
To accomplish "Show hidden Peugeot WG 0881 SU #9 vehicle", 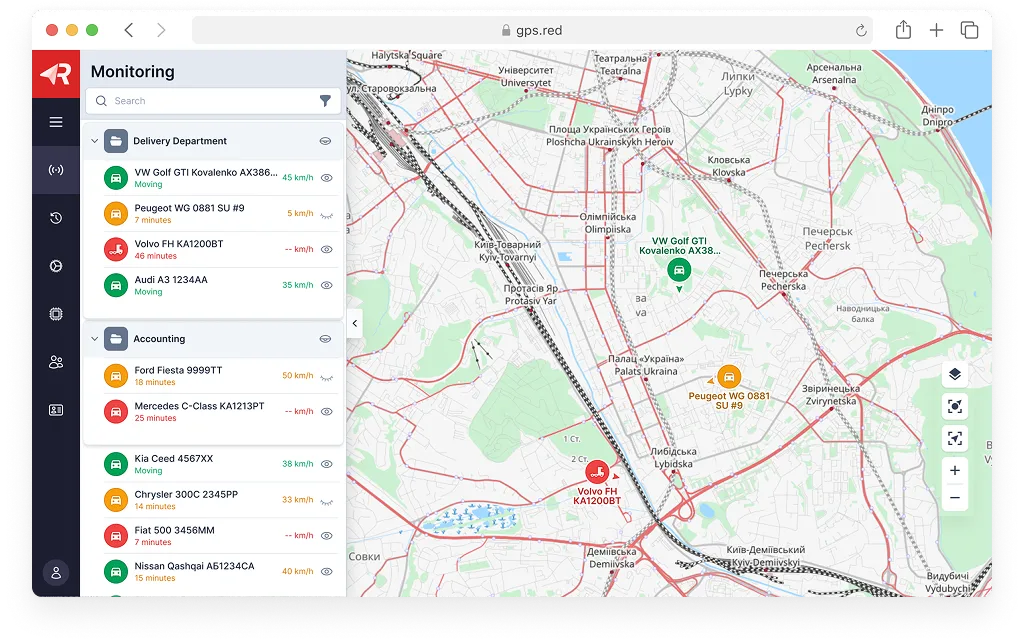I will [x=326, y=214].
